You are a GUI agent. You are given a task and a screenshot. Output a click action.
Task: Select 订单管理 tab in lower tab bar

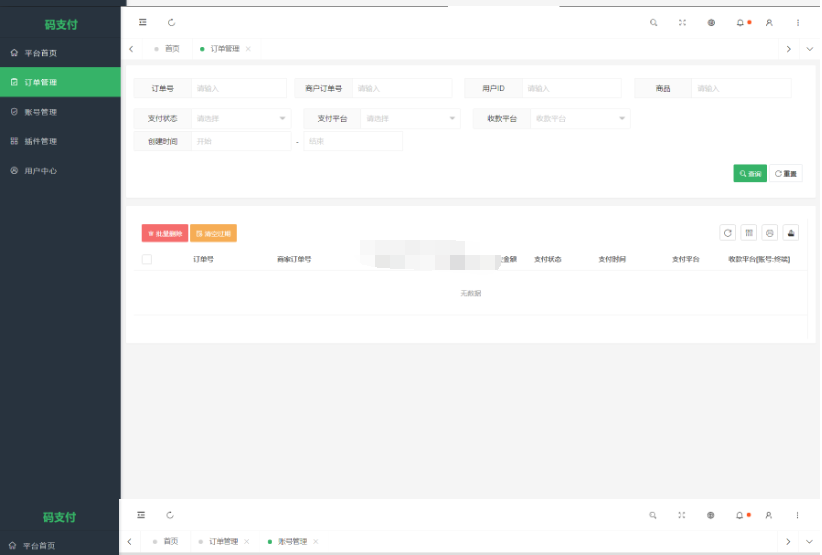coord(223,541)
